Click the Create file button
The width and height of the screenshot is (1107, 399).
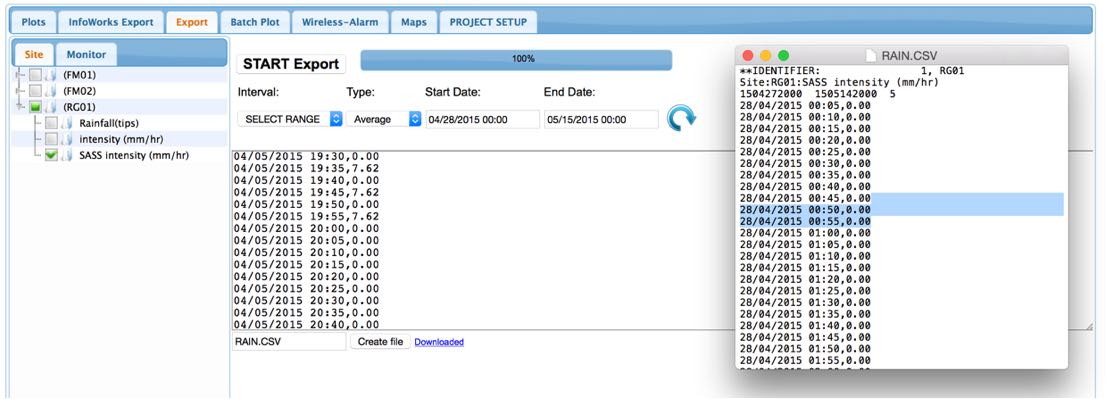(381, 342)
